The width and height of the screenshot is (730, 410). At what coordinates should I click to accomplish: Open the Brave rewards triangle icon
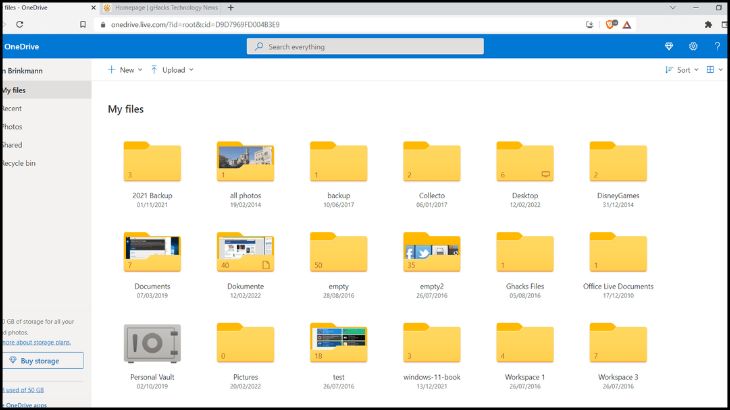[x=627, y=25]
